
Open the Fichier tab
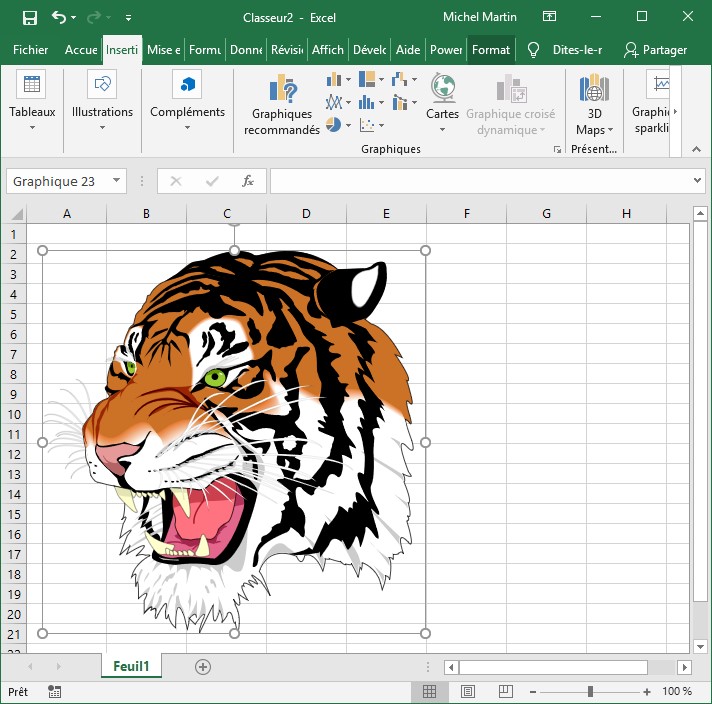point(30,50)
